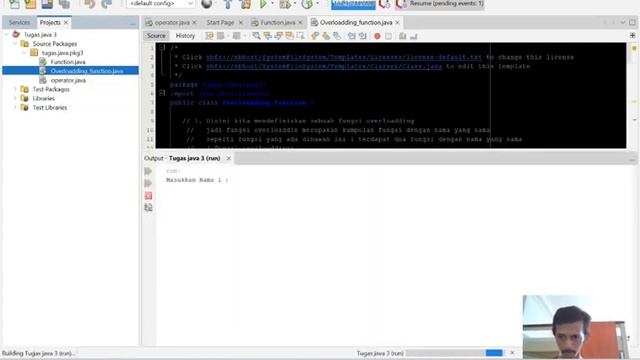This screenshot has width=640, height=360.
Task: Click Re-run icon in Output sidebar
Action: coord(148,171)
